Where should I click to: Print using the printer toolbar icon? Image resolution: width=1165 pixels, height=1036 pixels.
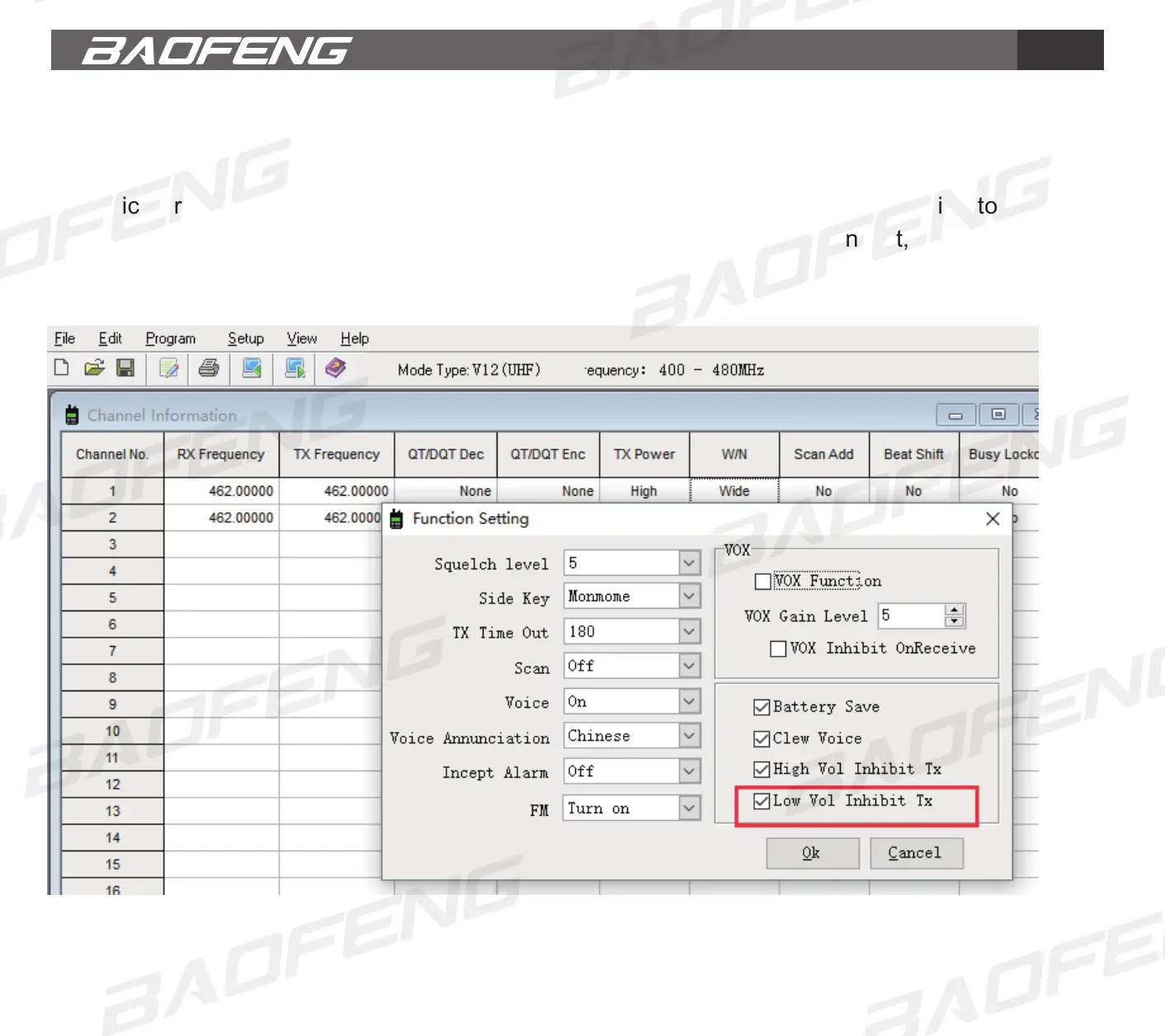tap(209, 368)
